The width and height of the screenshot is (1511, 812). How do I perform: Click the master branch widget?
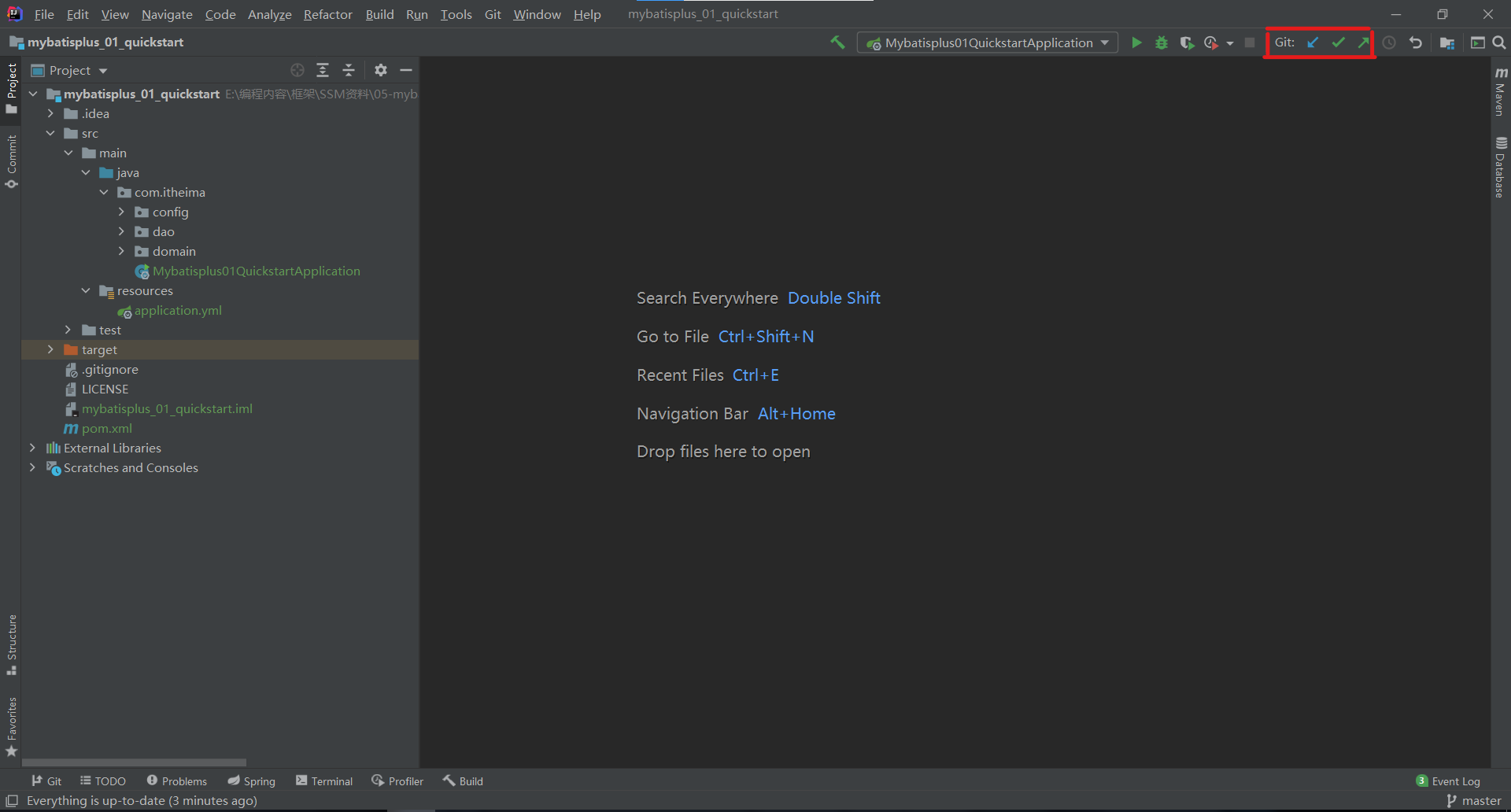pyautogui.click(x=1474, y=800)
